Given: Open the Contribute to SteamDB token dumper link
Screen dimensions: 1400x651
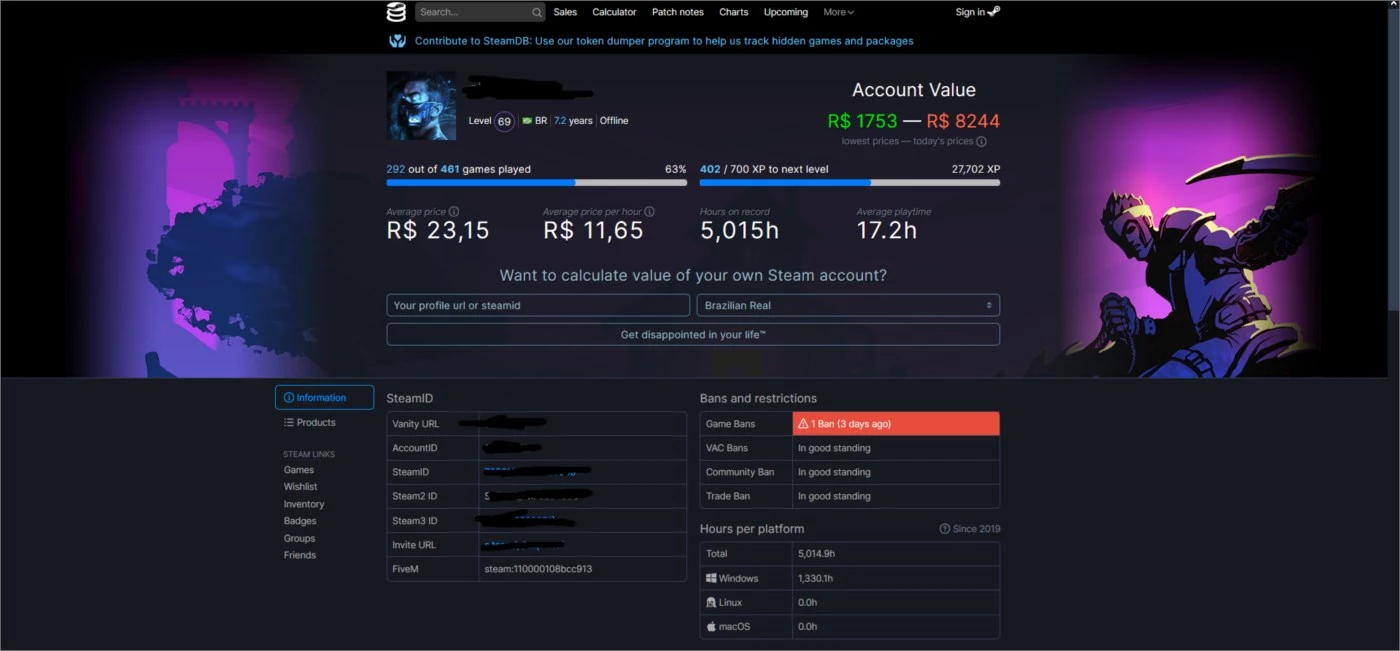Looking at the screenshot, I should coord(664,41).
